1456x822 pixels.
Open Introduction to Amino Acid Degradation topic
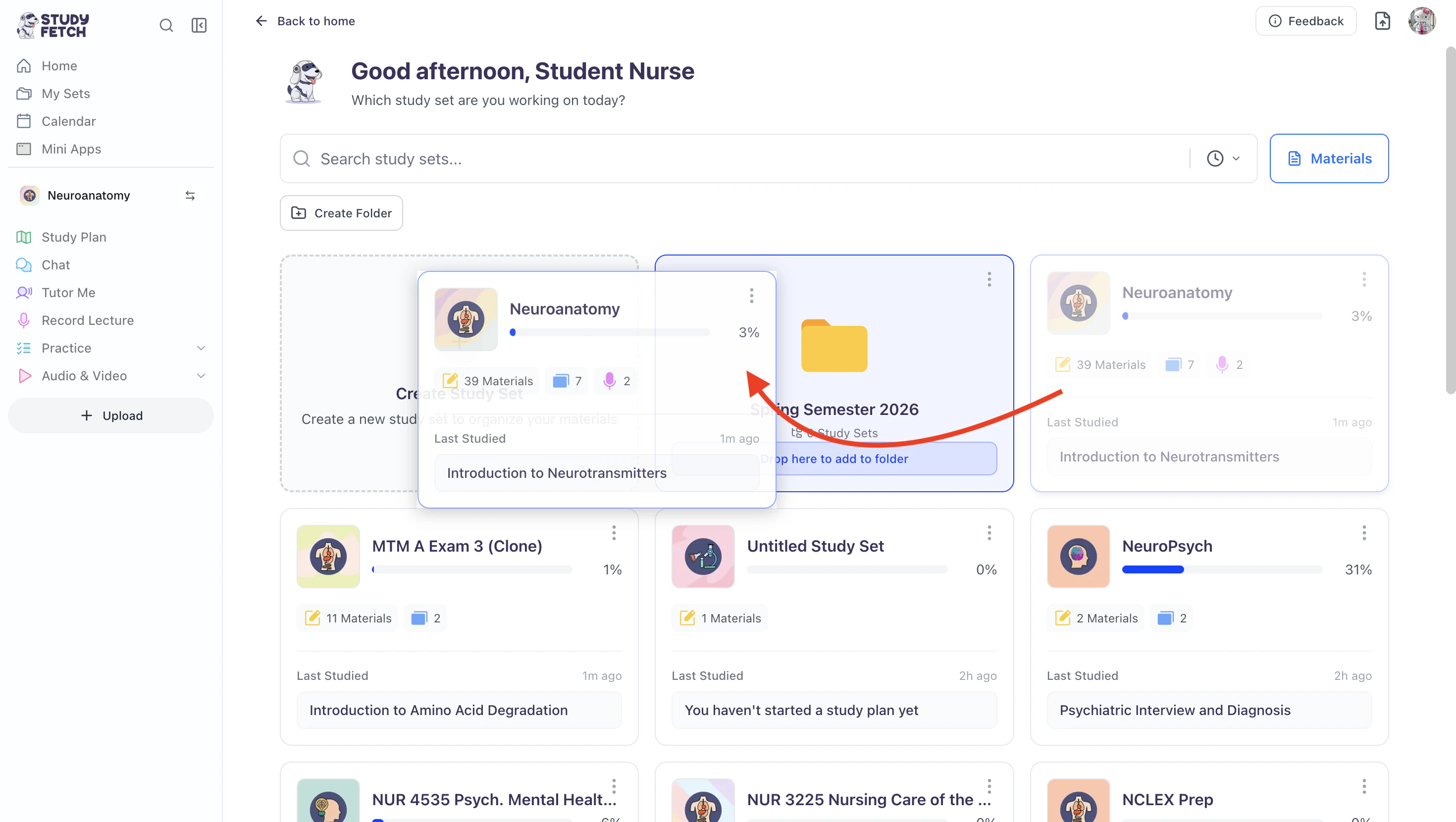(x=459, y=710)
